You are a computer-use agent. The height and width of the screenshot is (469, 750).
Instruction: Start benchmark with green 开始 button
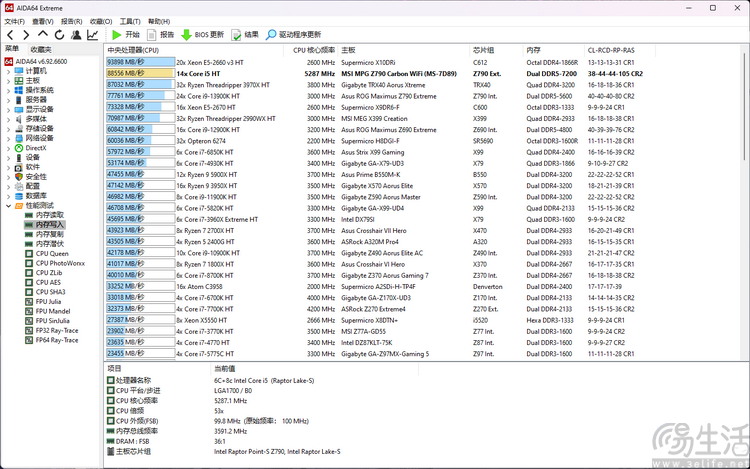pos(126,35)
